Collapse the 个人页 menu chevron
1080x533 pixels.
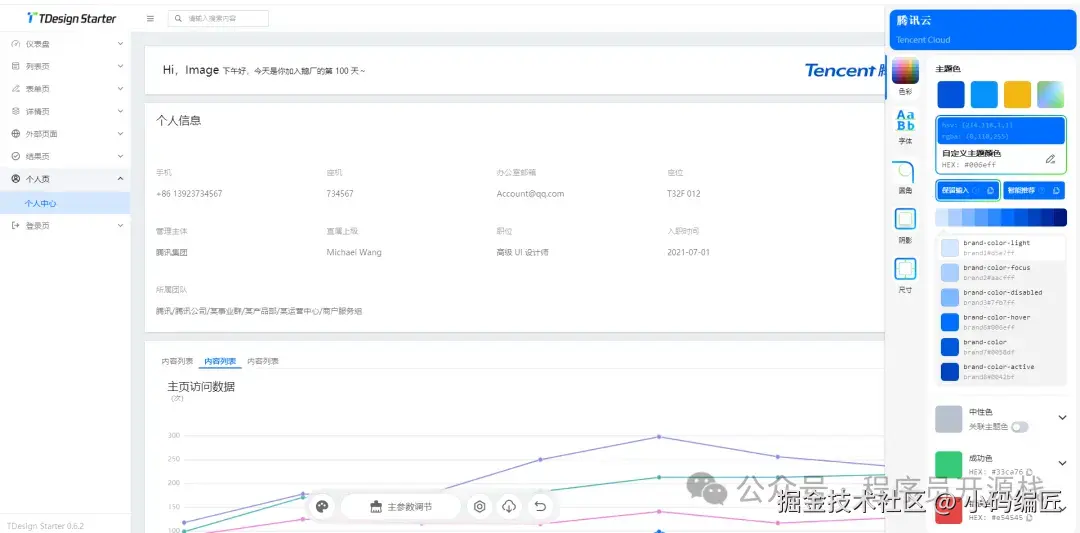point(120,179)
